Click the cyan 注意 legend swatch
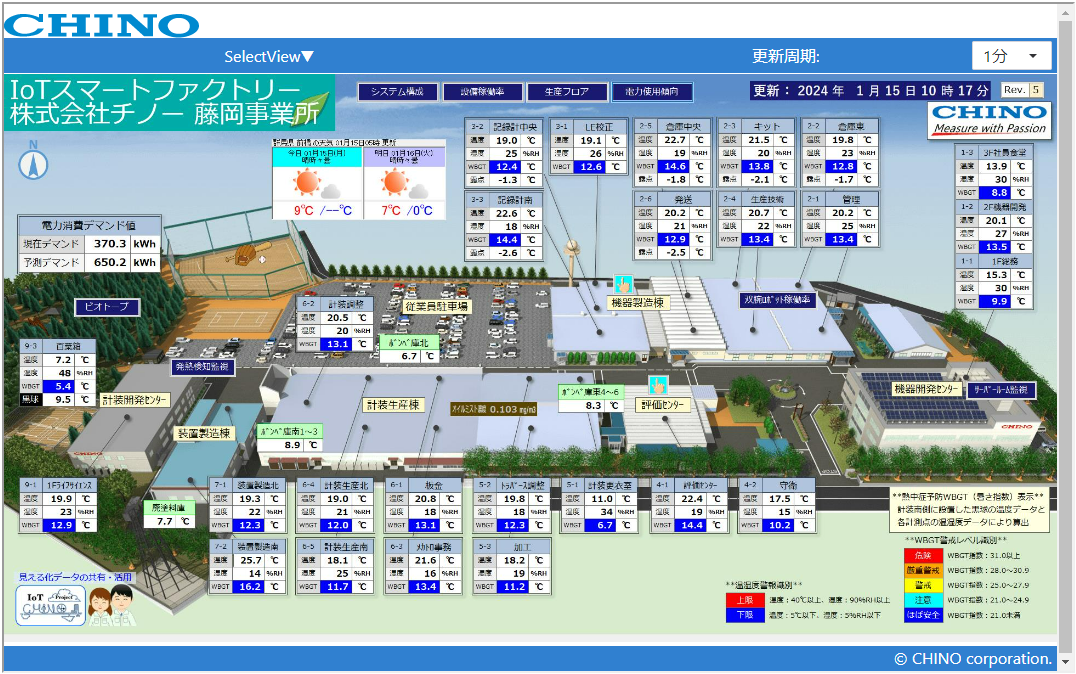1076x674 pixels. pyautogui.click(x=923, y=601)
